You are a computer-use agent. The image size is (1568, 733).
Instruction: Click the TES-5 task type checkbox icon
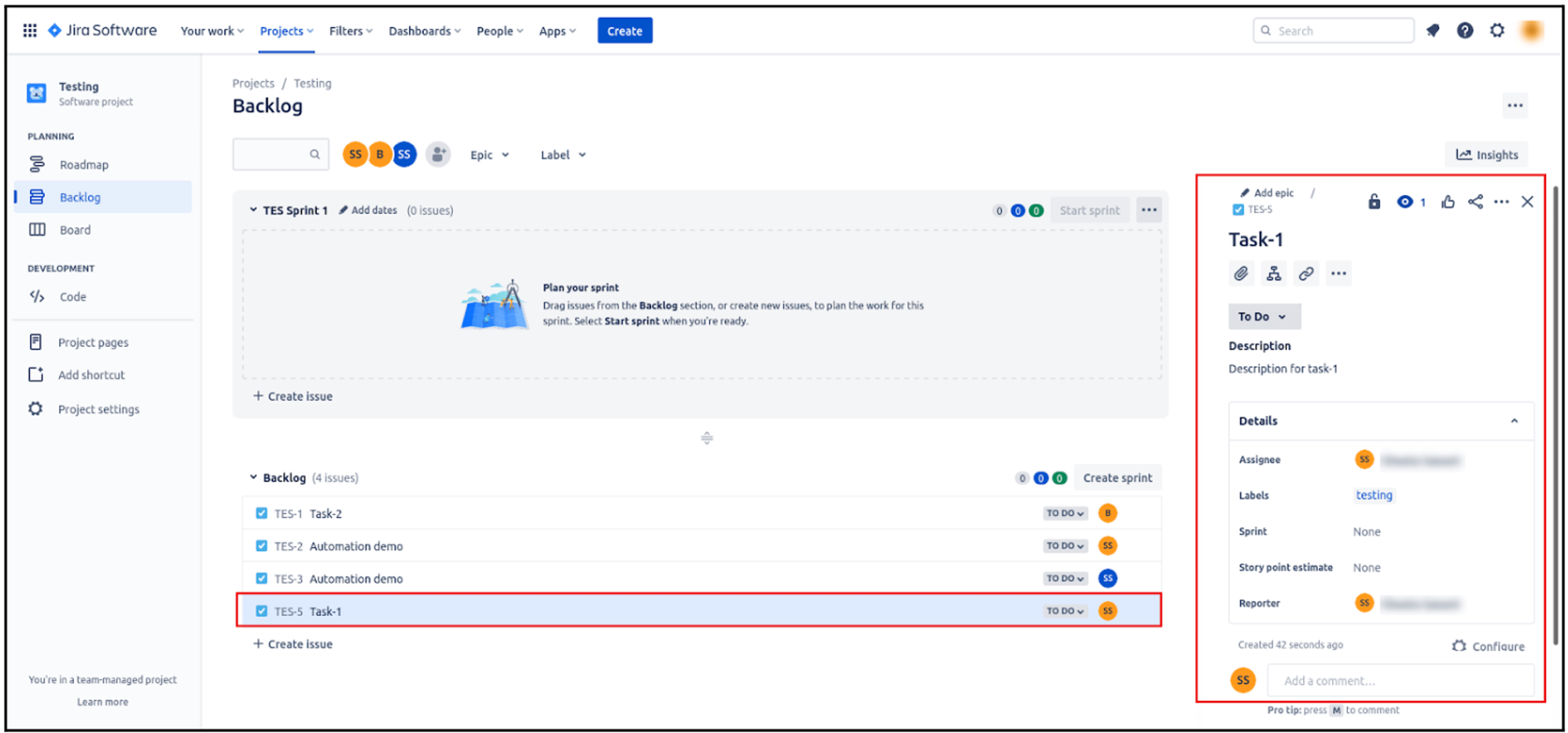point(262,610)
